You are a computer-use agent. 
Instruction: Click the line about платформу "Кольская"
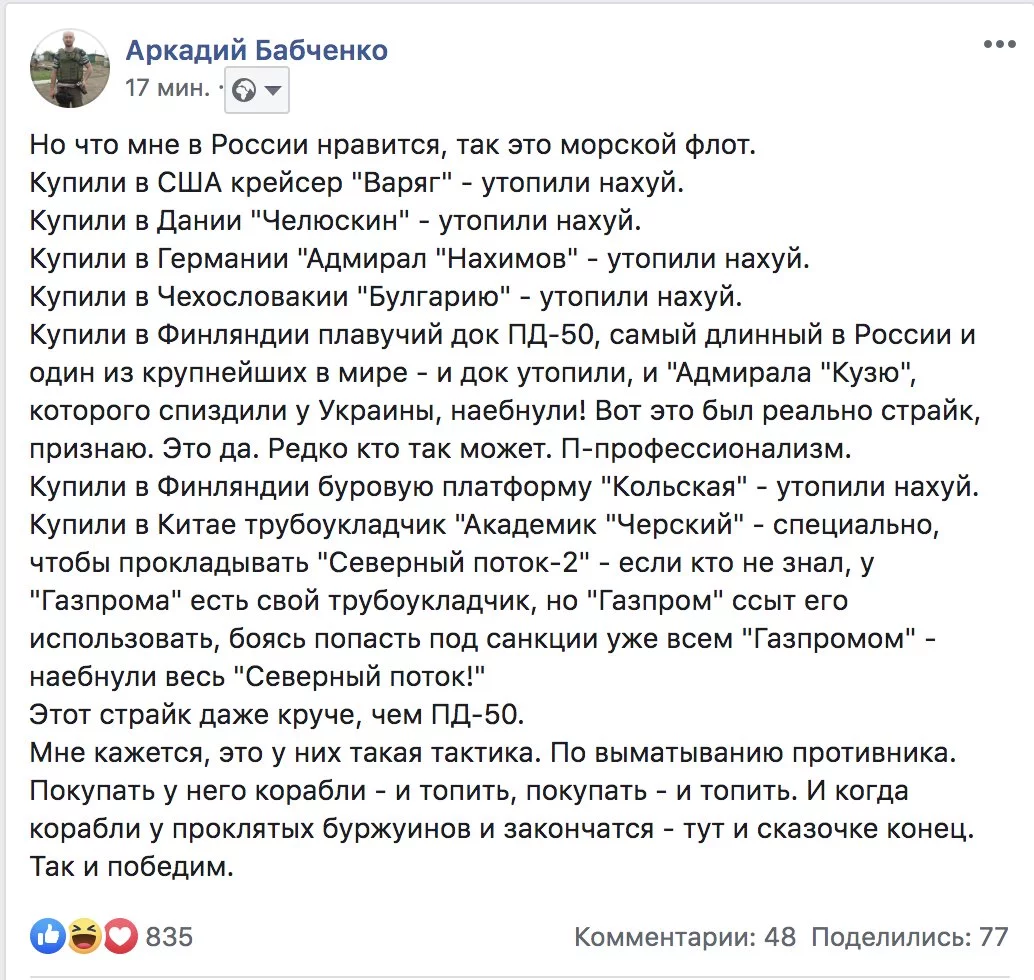(504, 487)
